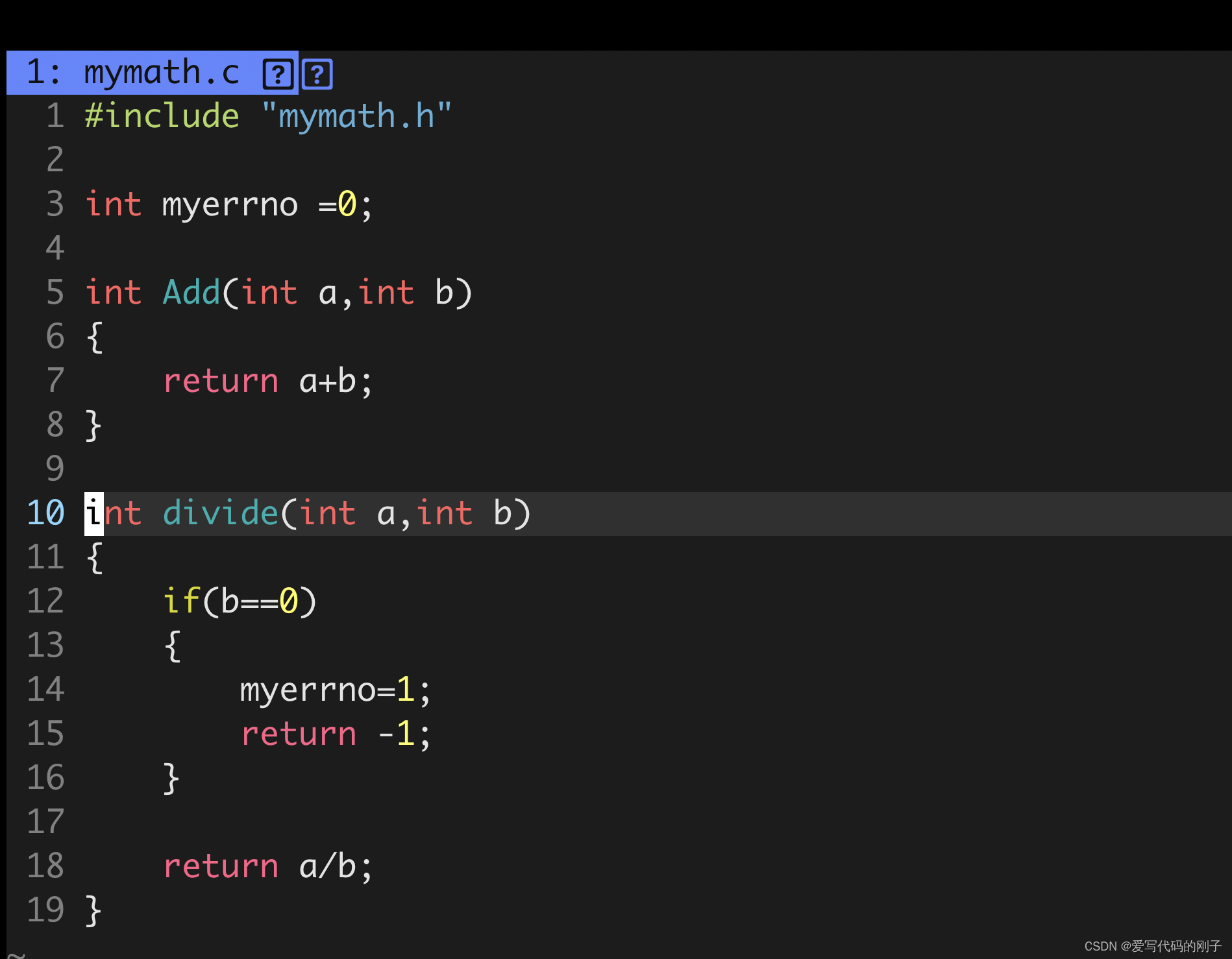Viewport: 1232px width, 959px height.
Task: Click the 'int' keyword before Add
Action: pyautogui.click(x=114, y=293)
